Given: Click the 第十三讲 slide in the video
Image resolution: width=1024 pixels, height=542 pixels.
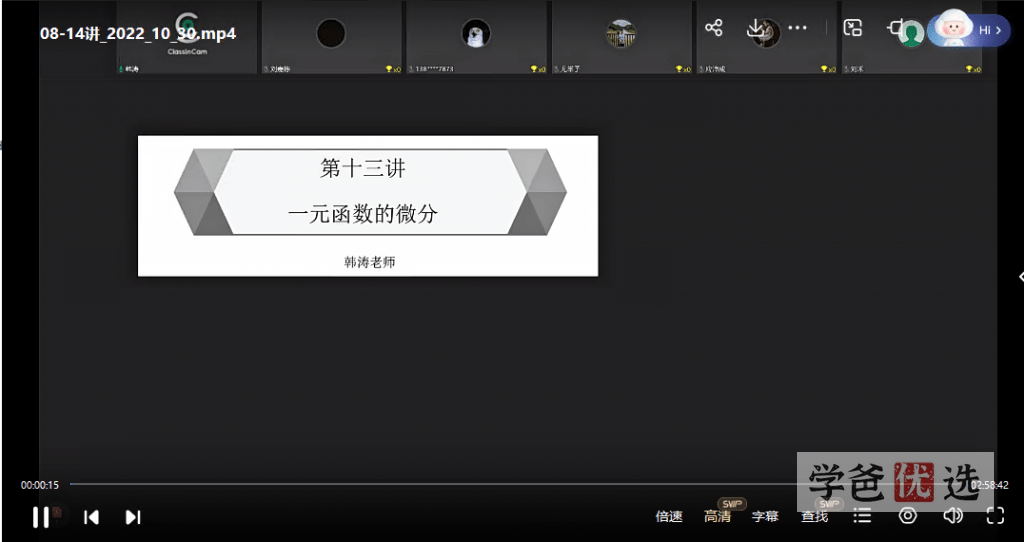Looking at the screenshot, I should pyautogui.click(x=368, y=206).
